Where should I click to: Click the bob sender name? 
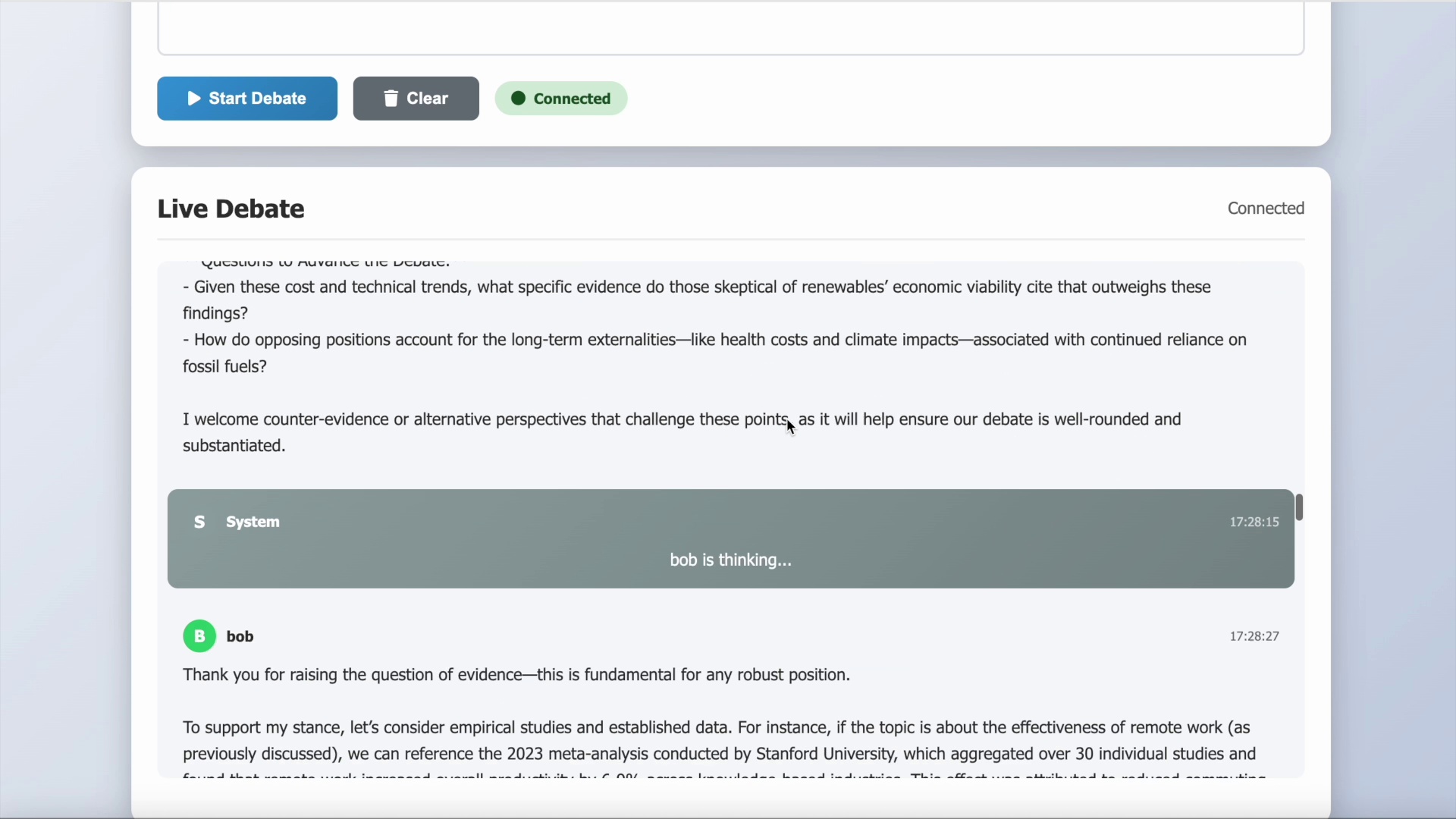click(x=240, y=637)
